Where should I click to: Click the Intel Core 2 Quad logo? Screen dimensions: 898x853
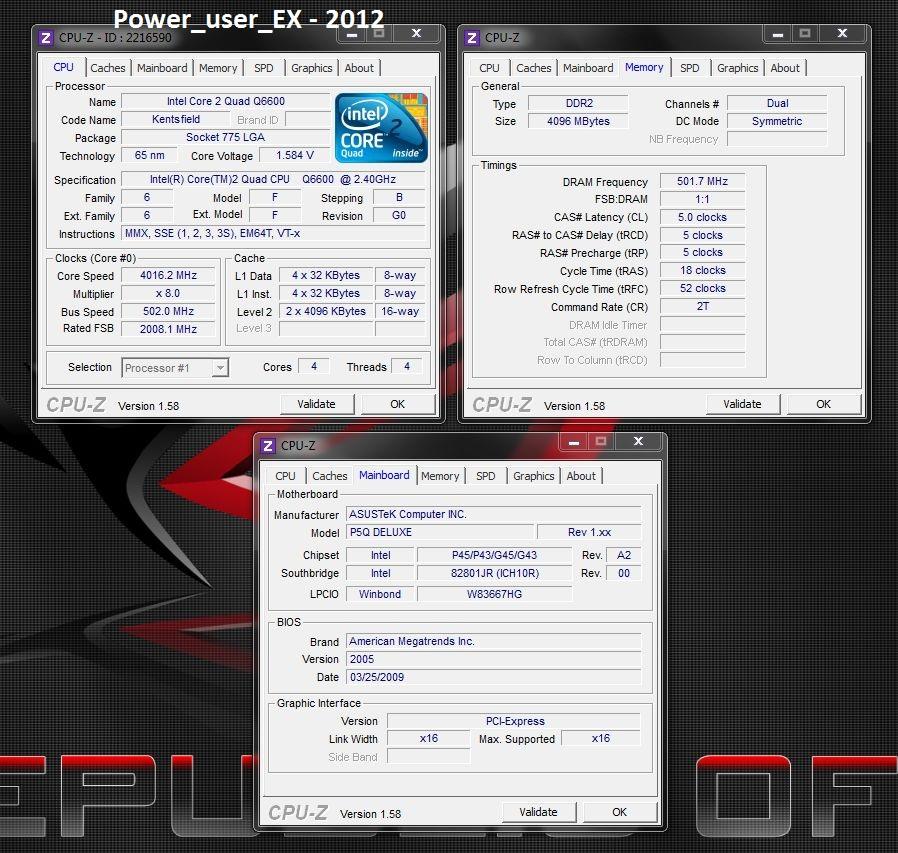(x=381, y=128)
